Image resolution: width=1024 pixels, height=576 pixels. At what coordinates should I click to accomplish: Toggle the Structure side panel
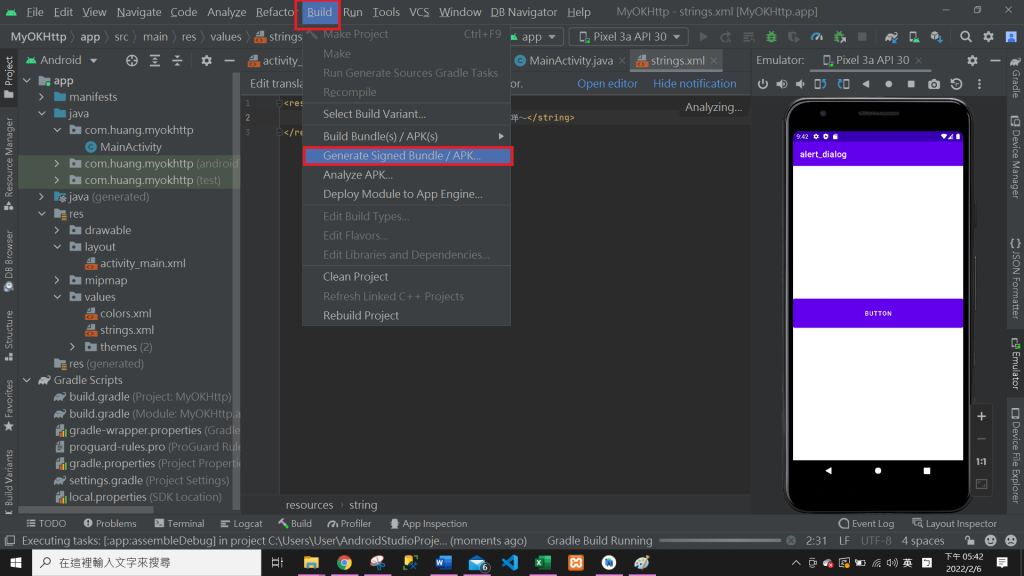(8, 335)
